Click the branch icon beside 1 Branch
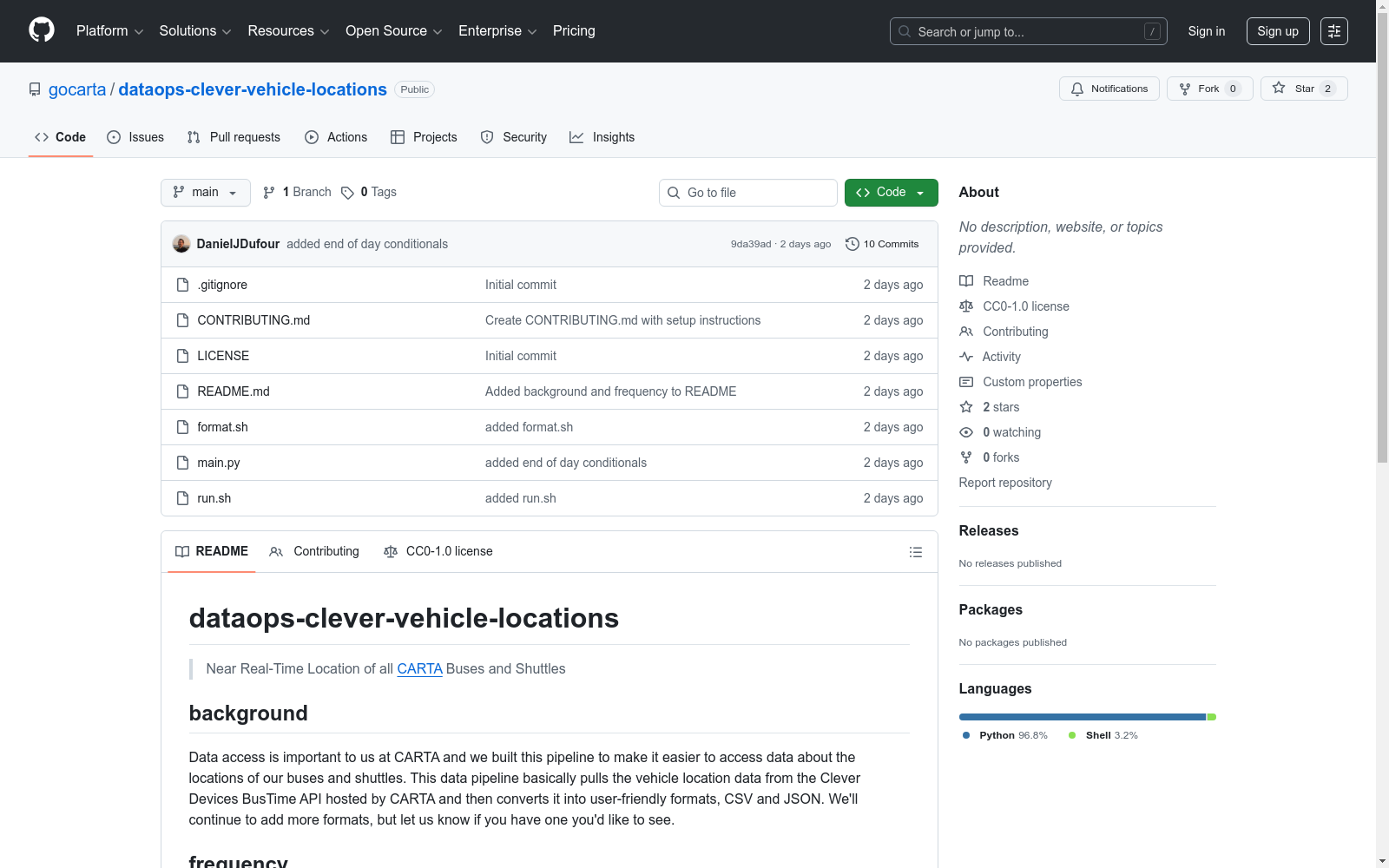 pyautogui.click(x=269, y=193)
